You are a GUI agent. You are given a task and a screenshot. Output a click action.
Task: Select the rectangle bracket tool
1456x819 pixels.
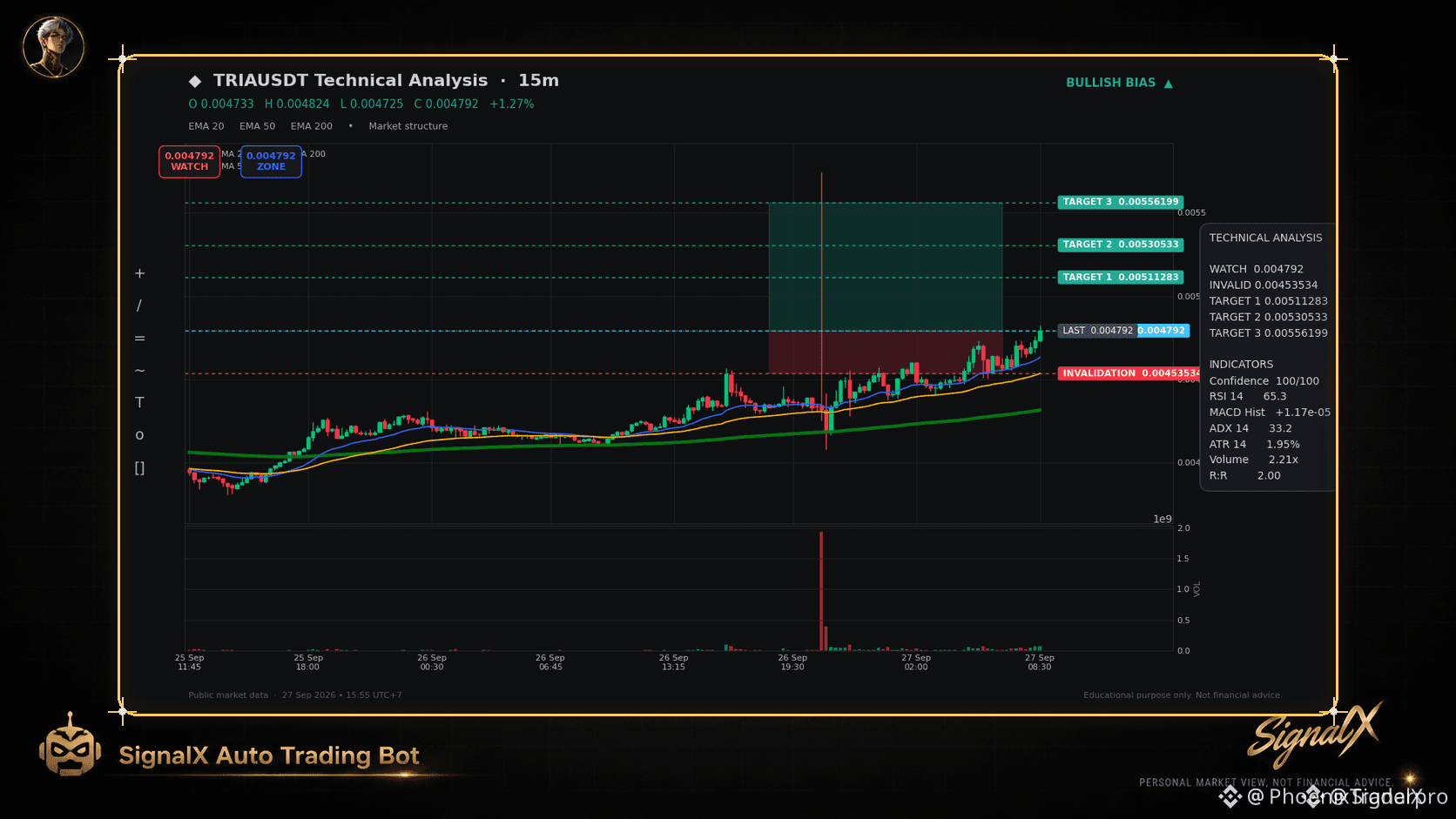point(139,468)
